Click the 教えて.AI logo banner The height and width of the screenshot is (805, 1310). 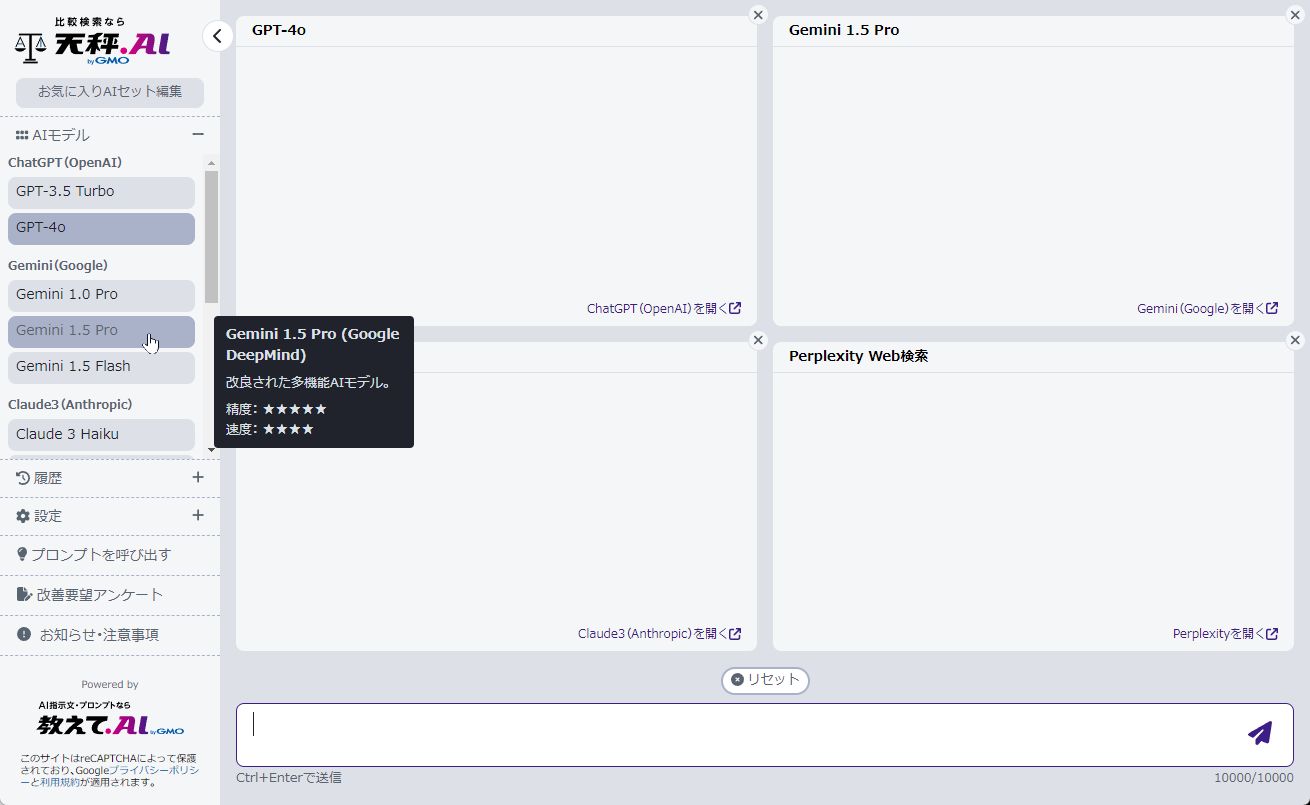[110, 720]
